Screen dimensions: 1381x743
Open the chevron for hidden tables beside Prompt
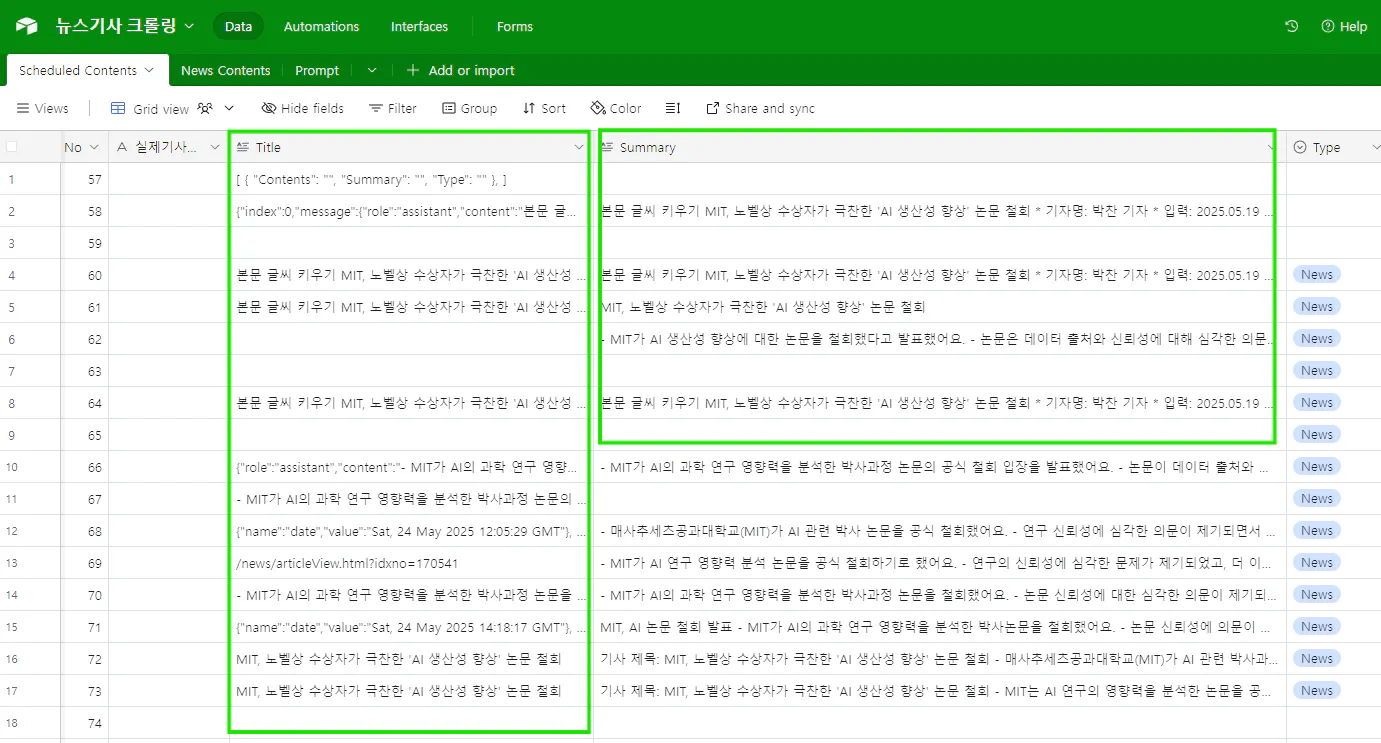(x=371, y=70)
